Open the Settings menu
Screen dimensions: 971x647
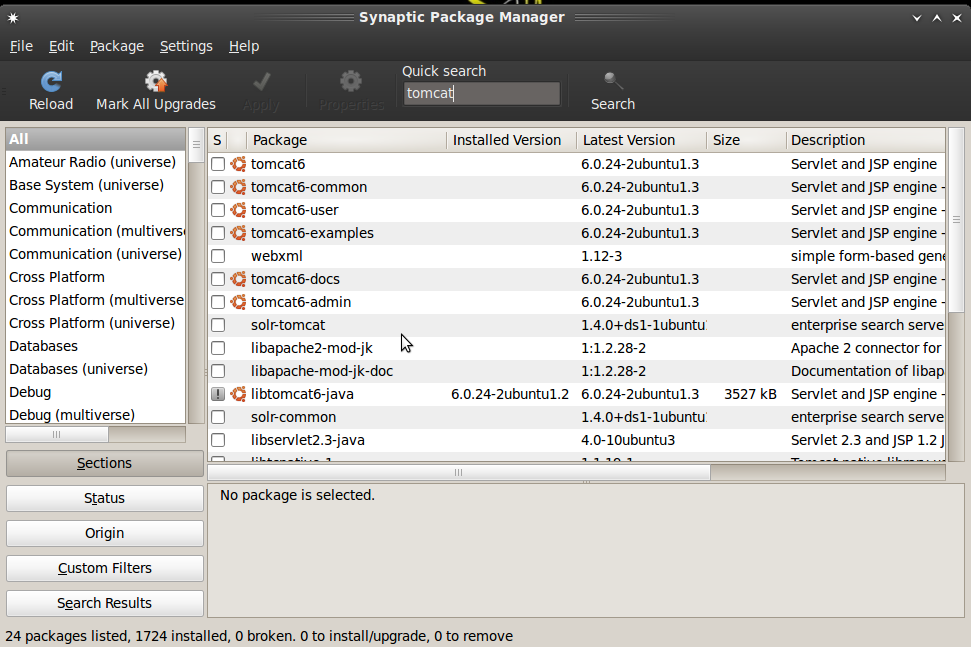pyautogui.click(x=185, y=46)
